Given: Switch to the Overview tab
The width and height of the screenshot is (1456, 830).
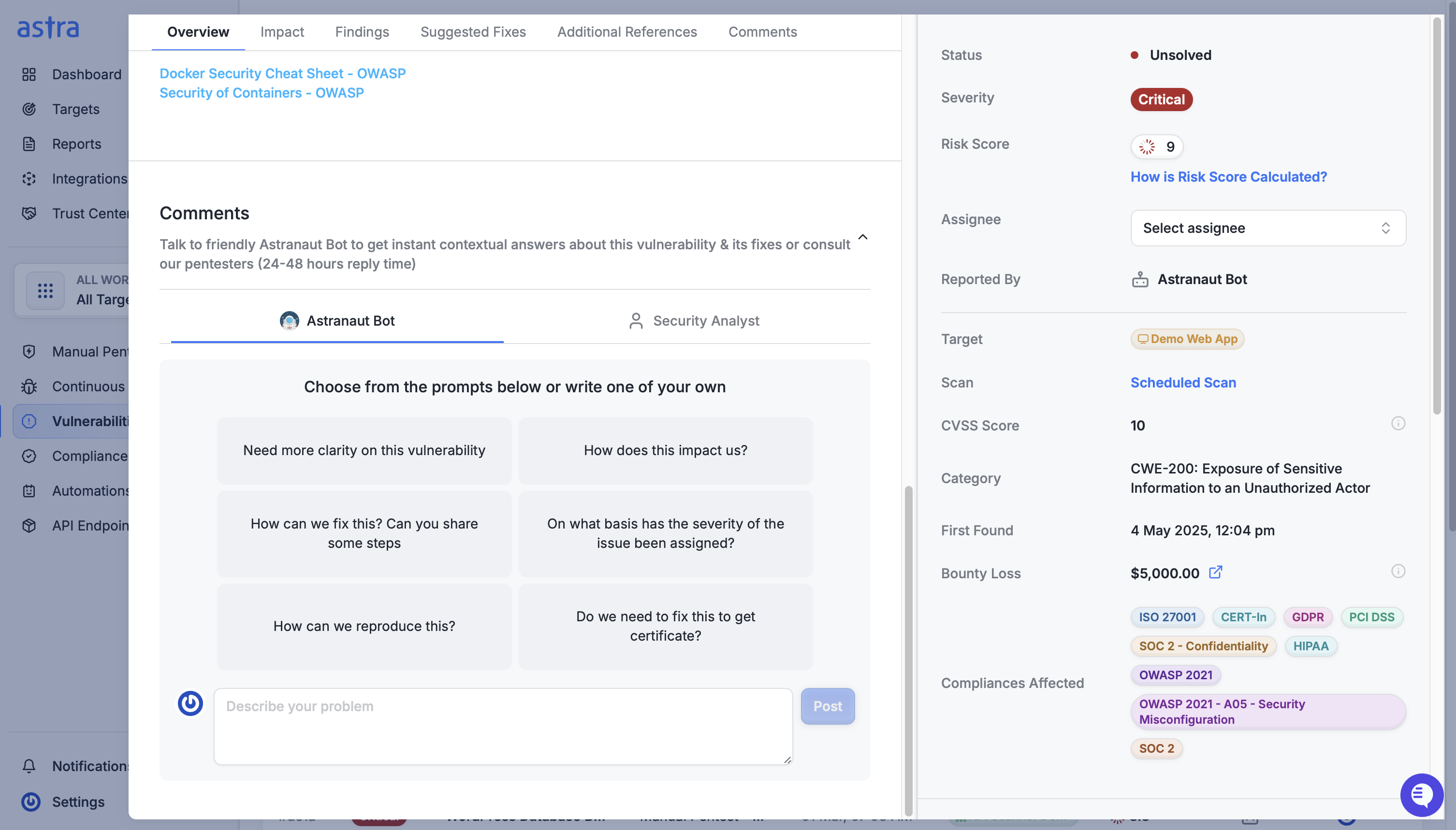Looking at the screenshot, I should [x=198, y=32].
